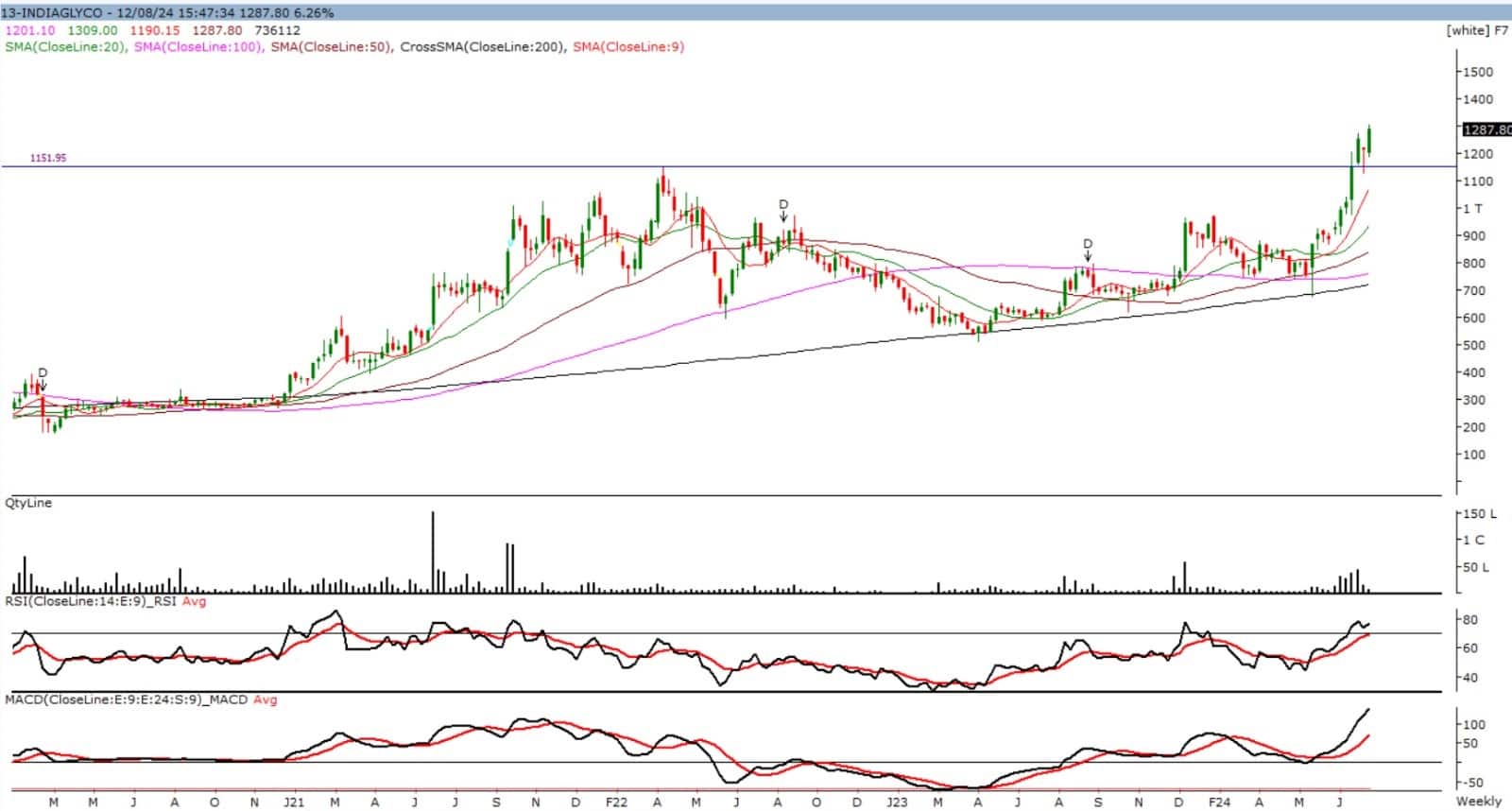Click the Weekly timeframe label

[x=1478, y=801]
